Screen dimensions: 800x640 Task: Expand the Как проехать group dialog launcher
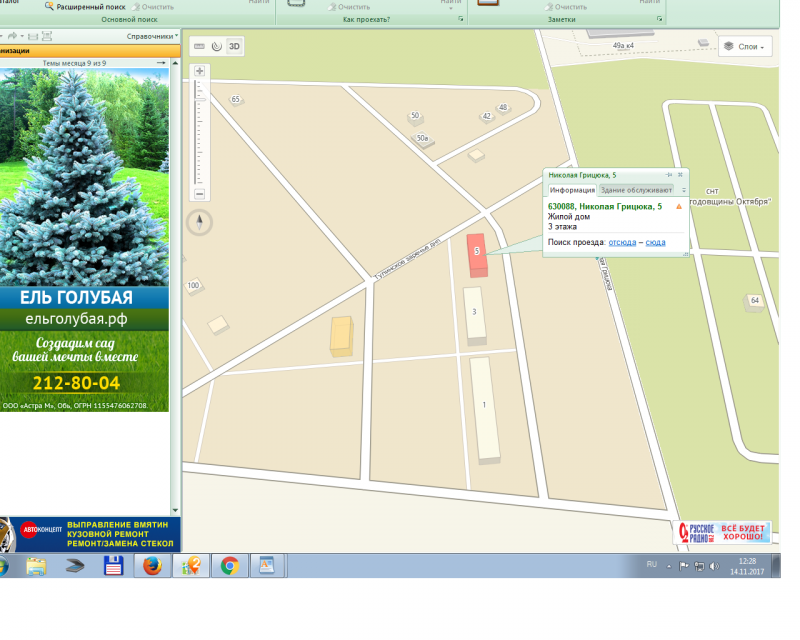tap(461, 19)
